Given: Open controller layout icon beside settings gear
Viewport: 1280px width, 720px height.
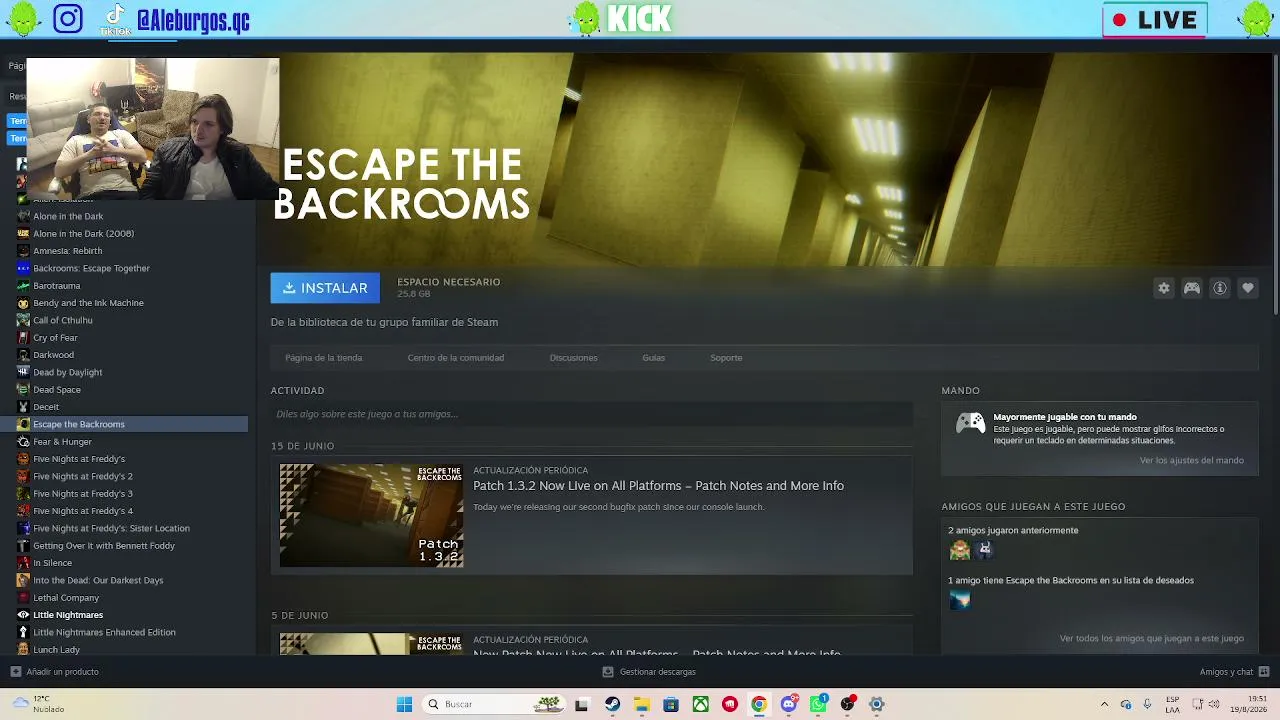Looking at the screenshot, I should pos(1192,288).
